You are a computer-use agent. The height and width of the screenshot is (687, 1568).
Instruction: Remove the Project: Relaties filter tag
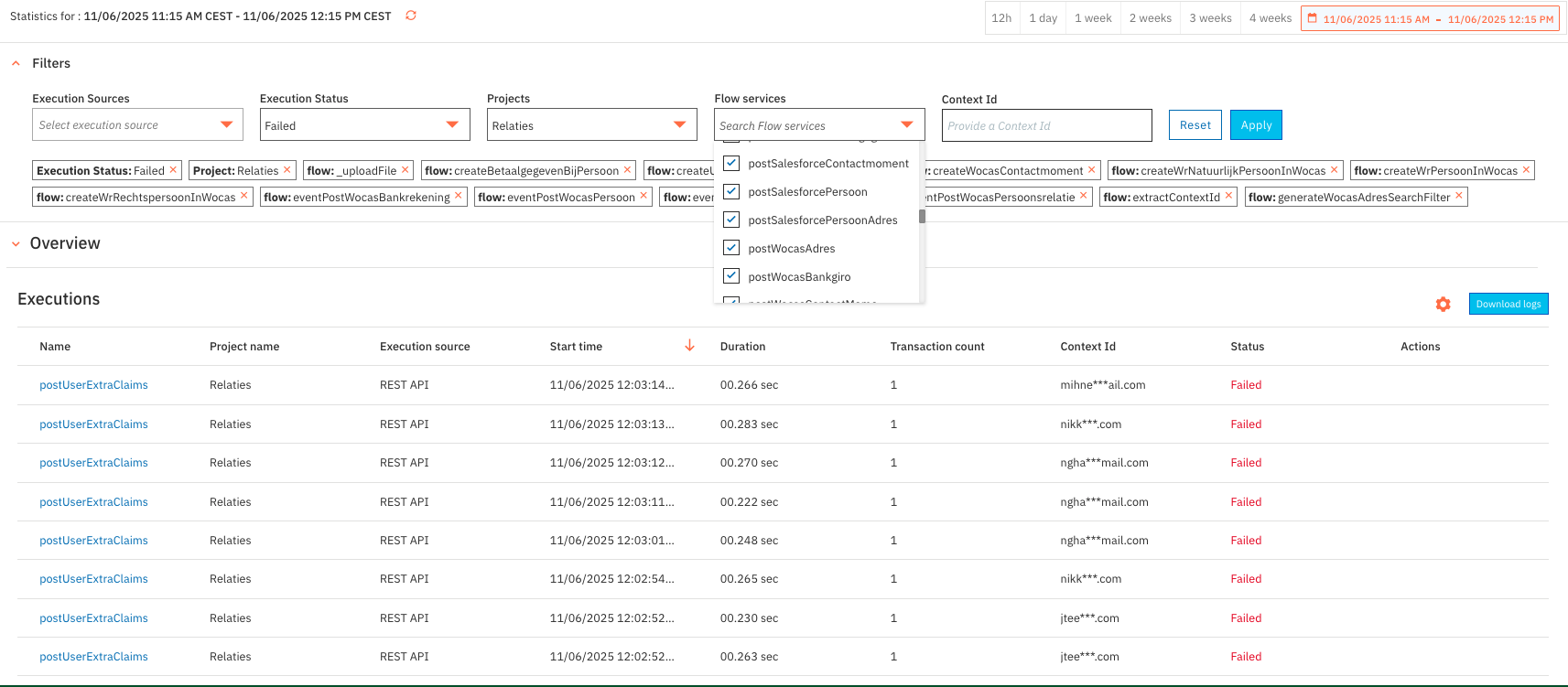(x=287, y=170)
